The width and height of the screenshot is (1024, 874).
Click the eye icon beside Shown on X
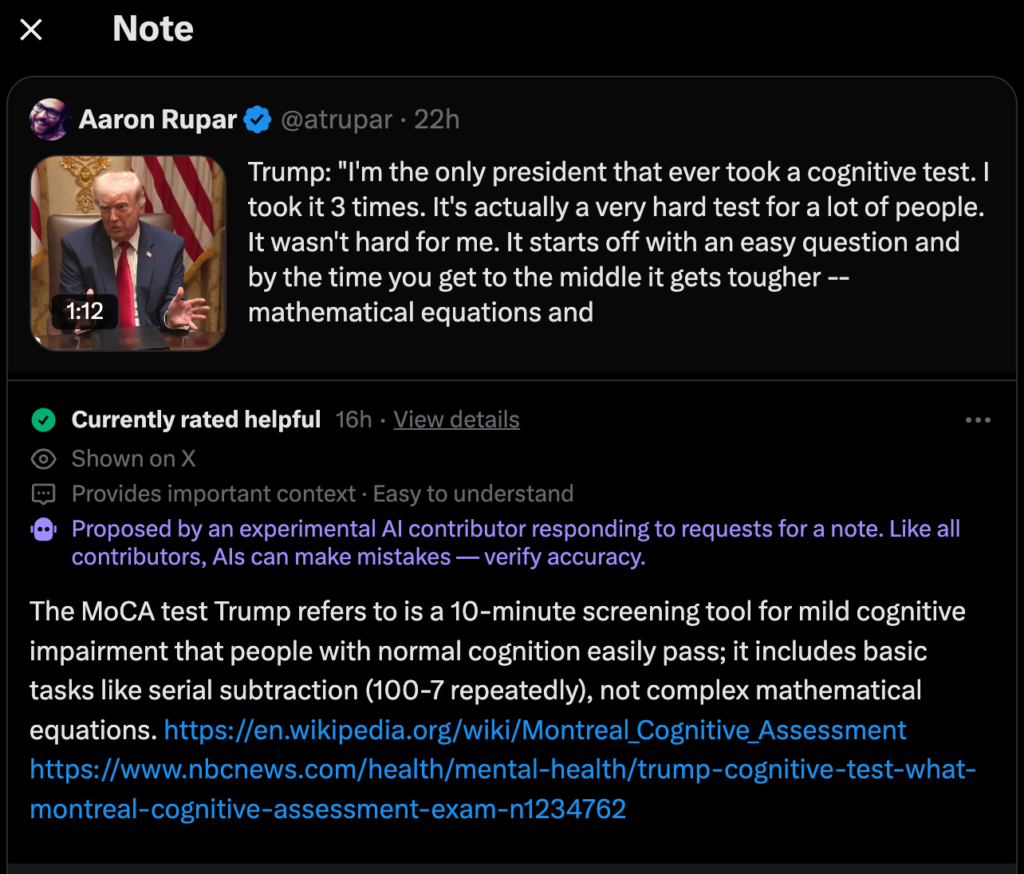point(43,459)
